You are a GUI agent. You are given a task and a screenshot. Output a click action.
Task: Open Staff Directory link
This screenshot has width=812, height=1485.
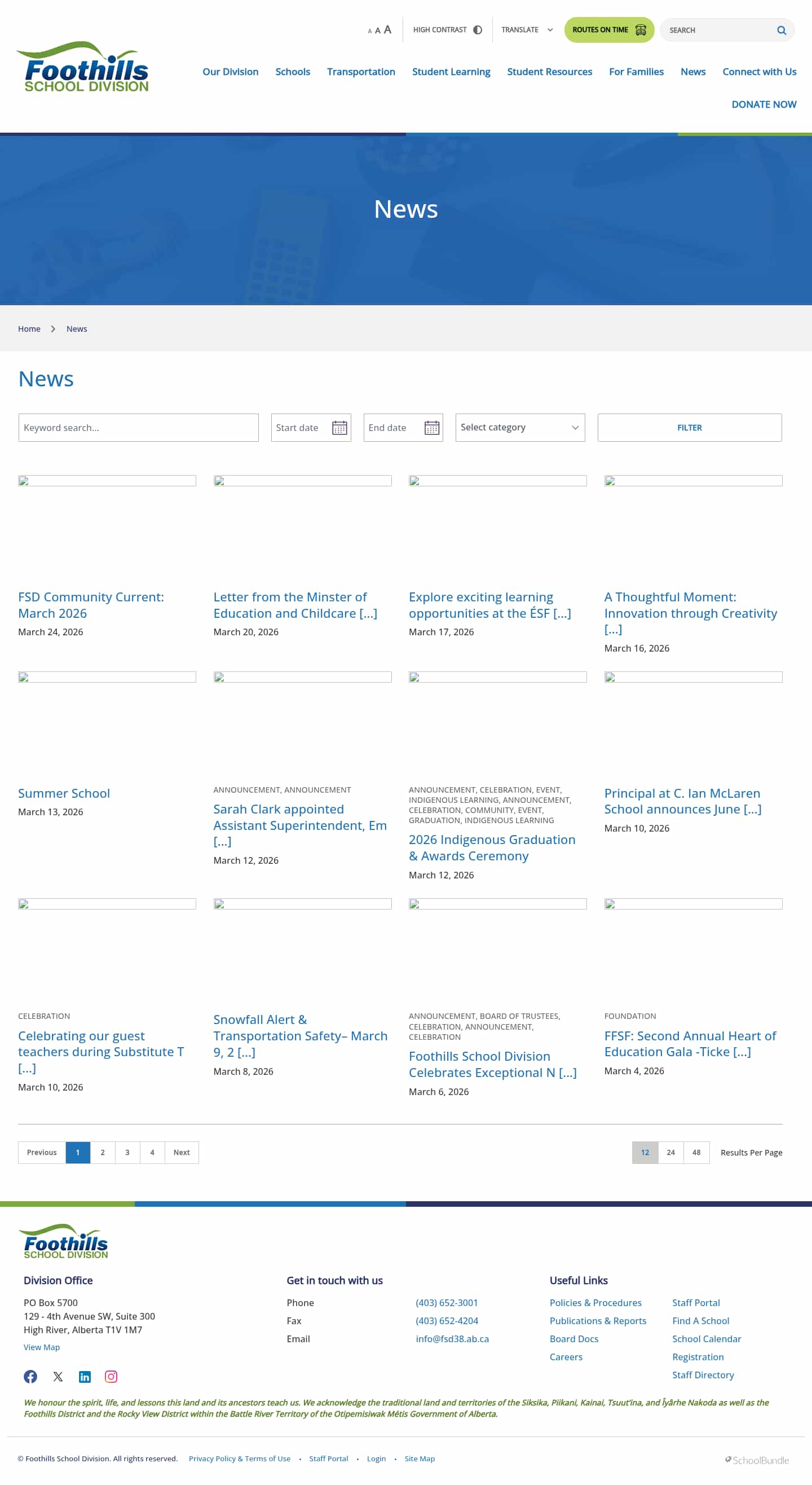click(x=703, y=1375)
